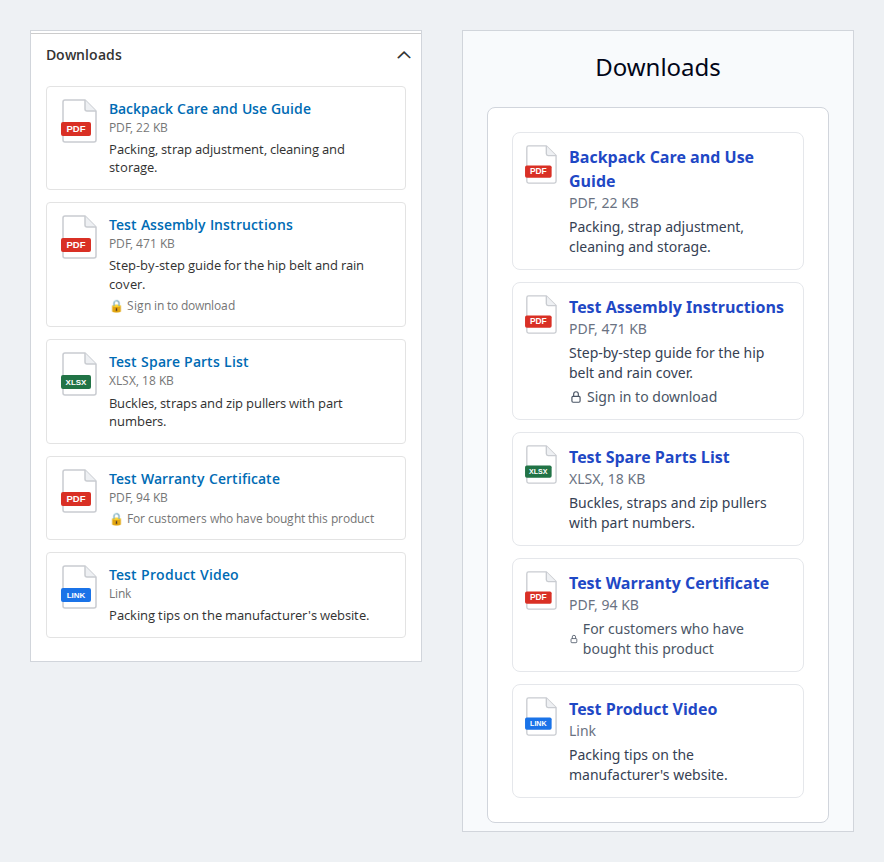
Task: Click the PDF icon beside Test Assembly Instructions, left panel
Action: [78, 237]
